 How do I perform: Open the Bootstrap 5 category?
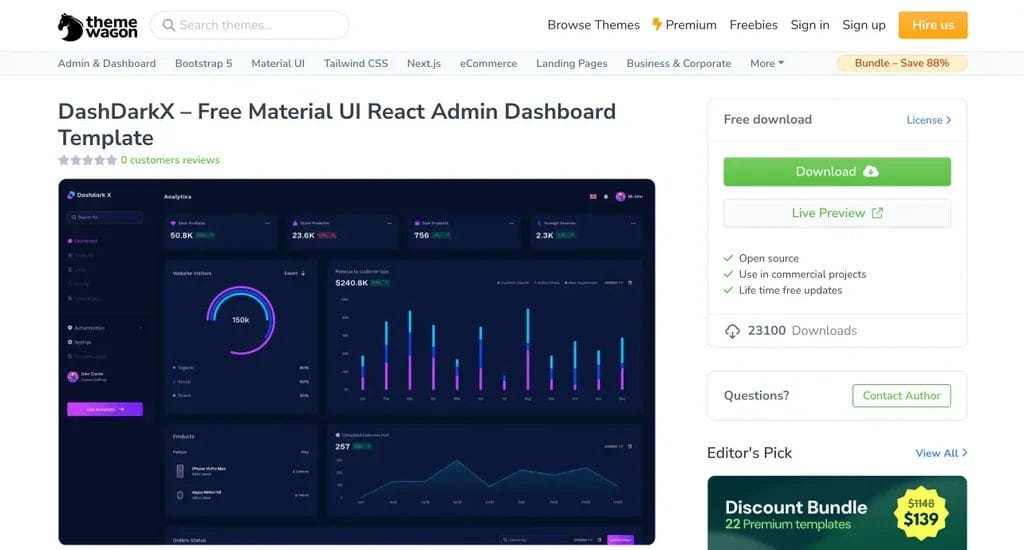click(x=203, y=63)
